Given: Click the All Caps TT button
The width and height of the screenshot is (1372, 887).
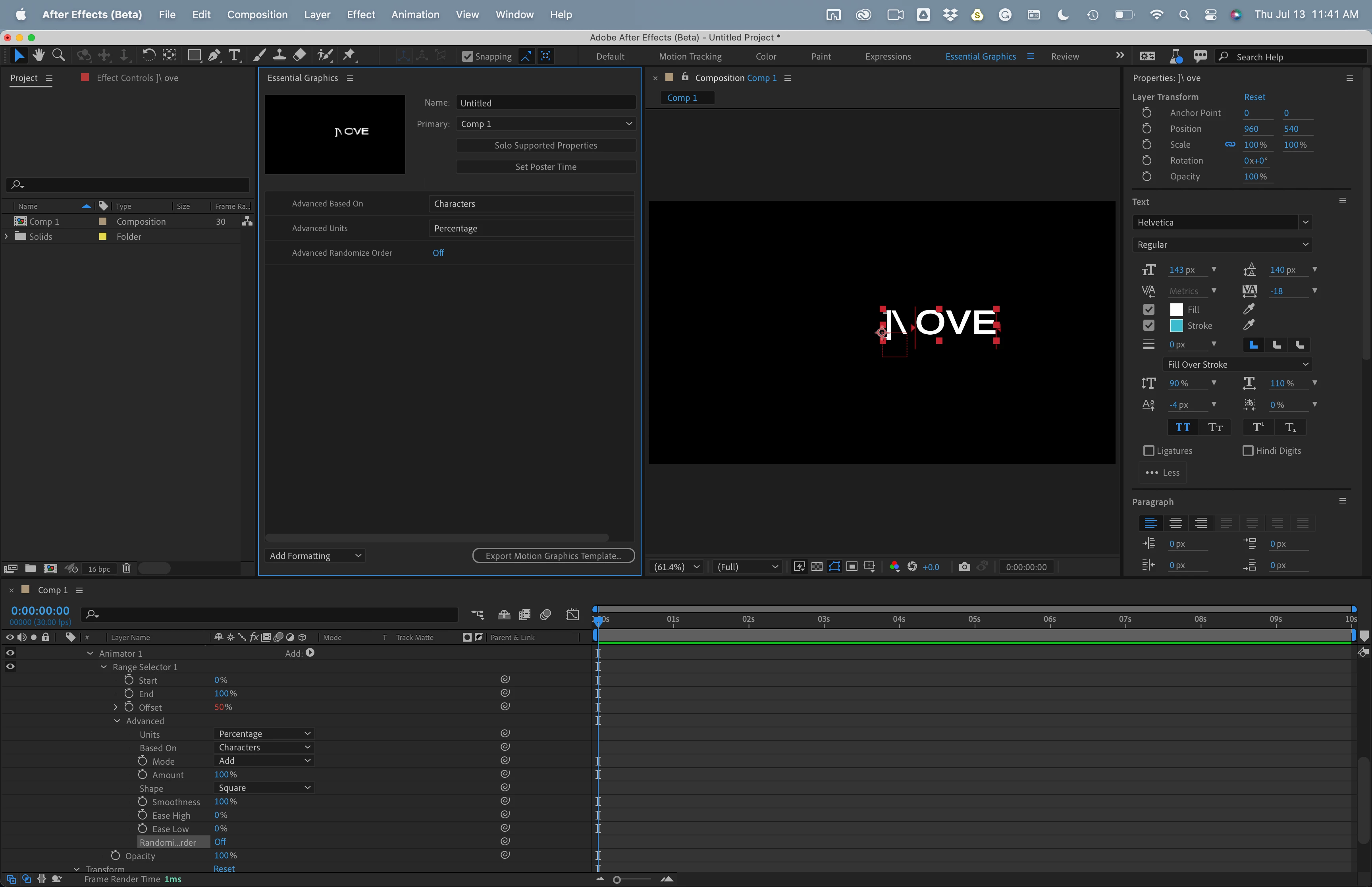Looking at the screenshot, I should click(x=1183, y=427).
